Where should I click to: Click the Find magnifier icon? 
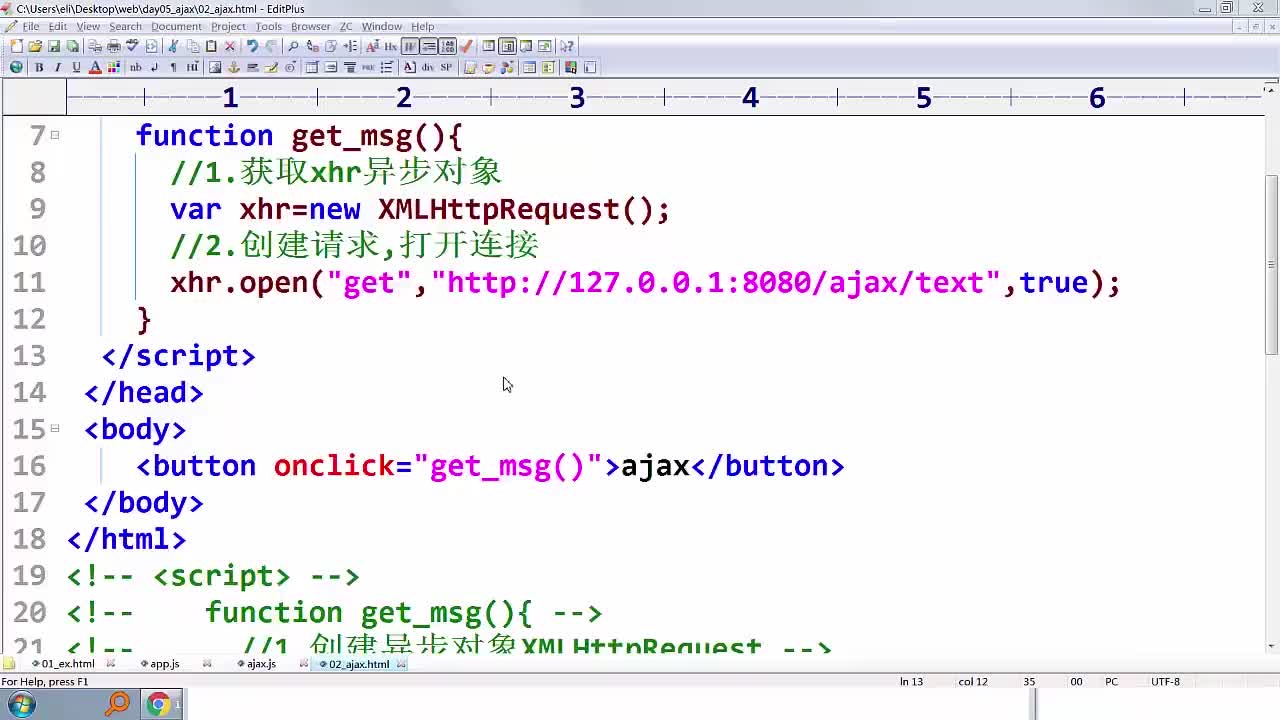pos(293,46)
